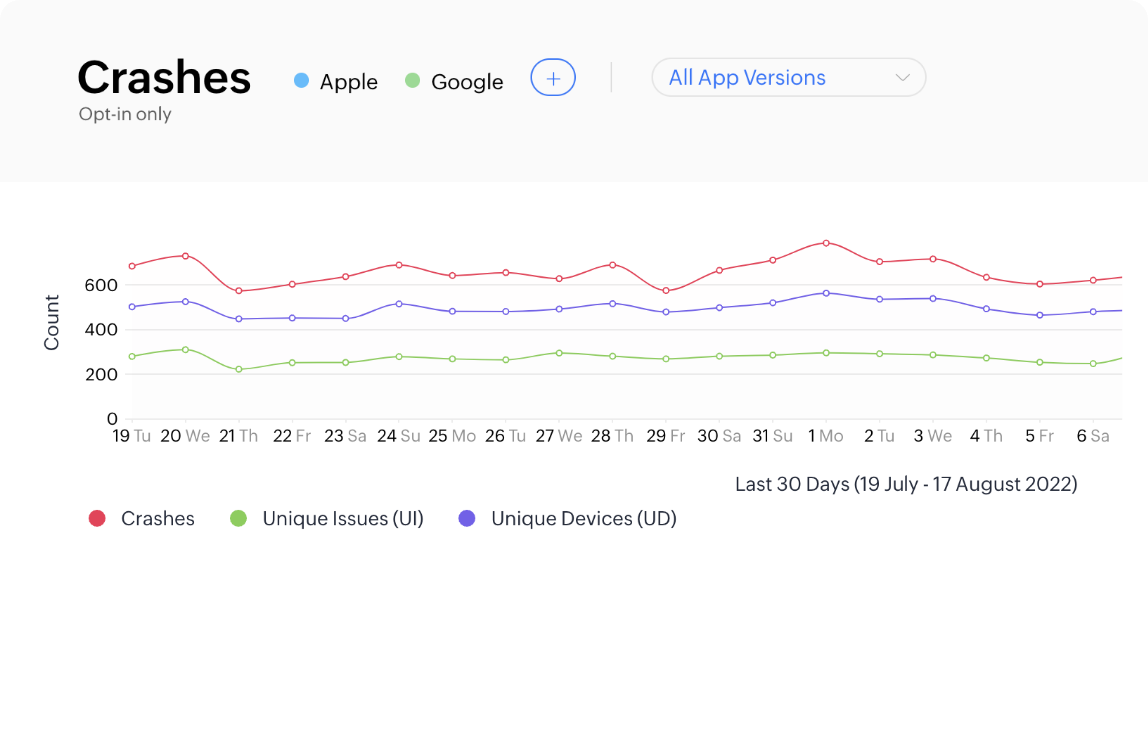
Task: Click the Last 30 Days date range text
Action: [x=903, y=483]
